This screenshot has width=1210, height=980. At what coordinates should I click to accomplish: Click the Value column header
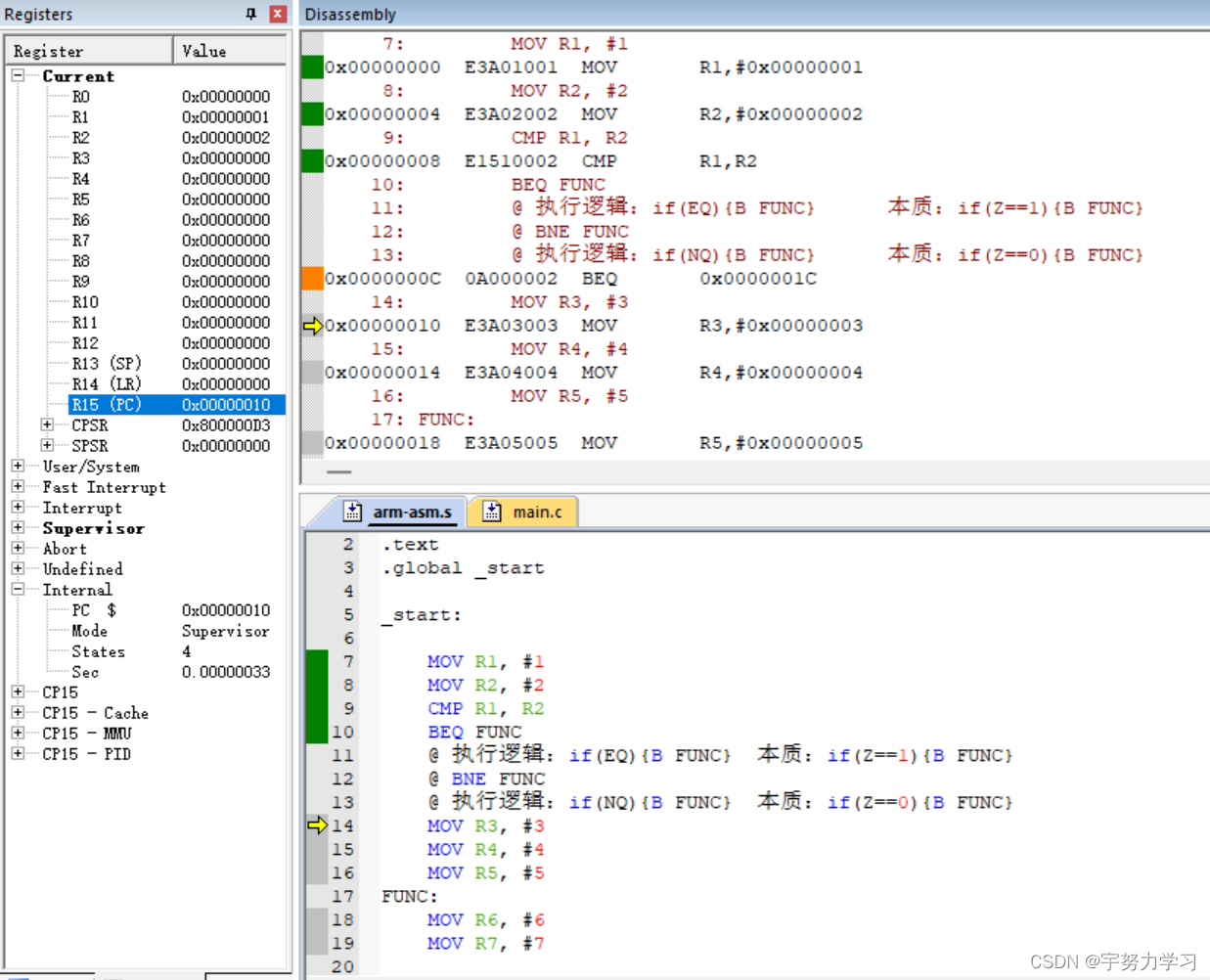point(230,51)
